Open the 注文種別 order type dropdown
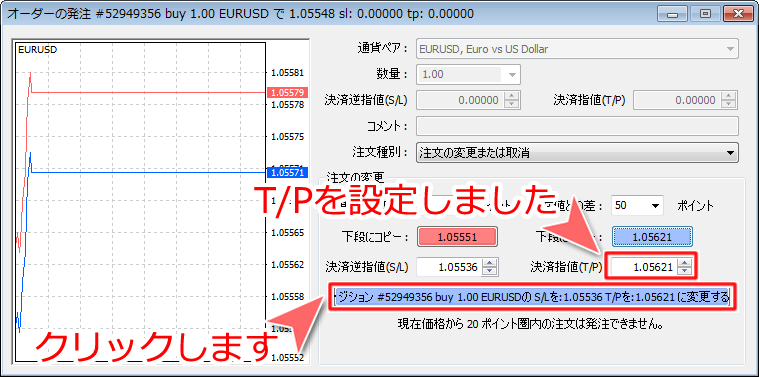 [577, 153]
